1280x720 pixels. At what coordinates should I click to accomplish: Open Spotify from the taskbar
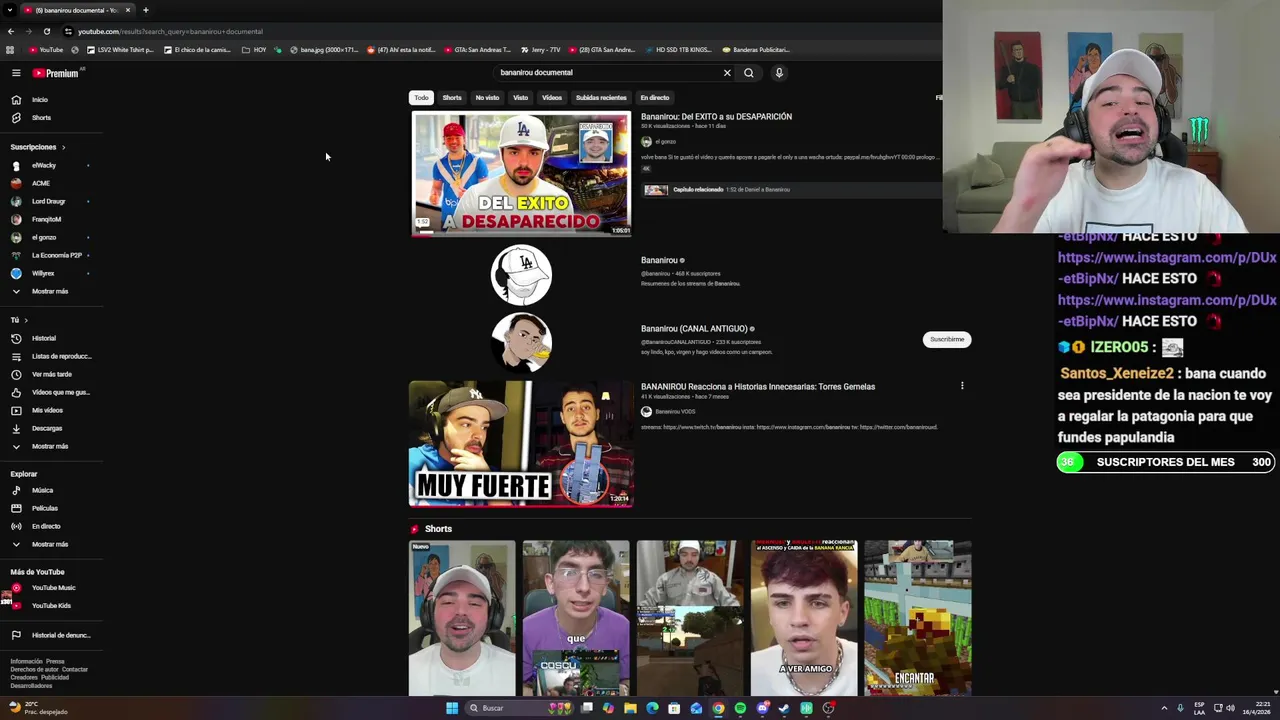point(740,708)
